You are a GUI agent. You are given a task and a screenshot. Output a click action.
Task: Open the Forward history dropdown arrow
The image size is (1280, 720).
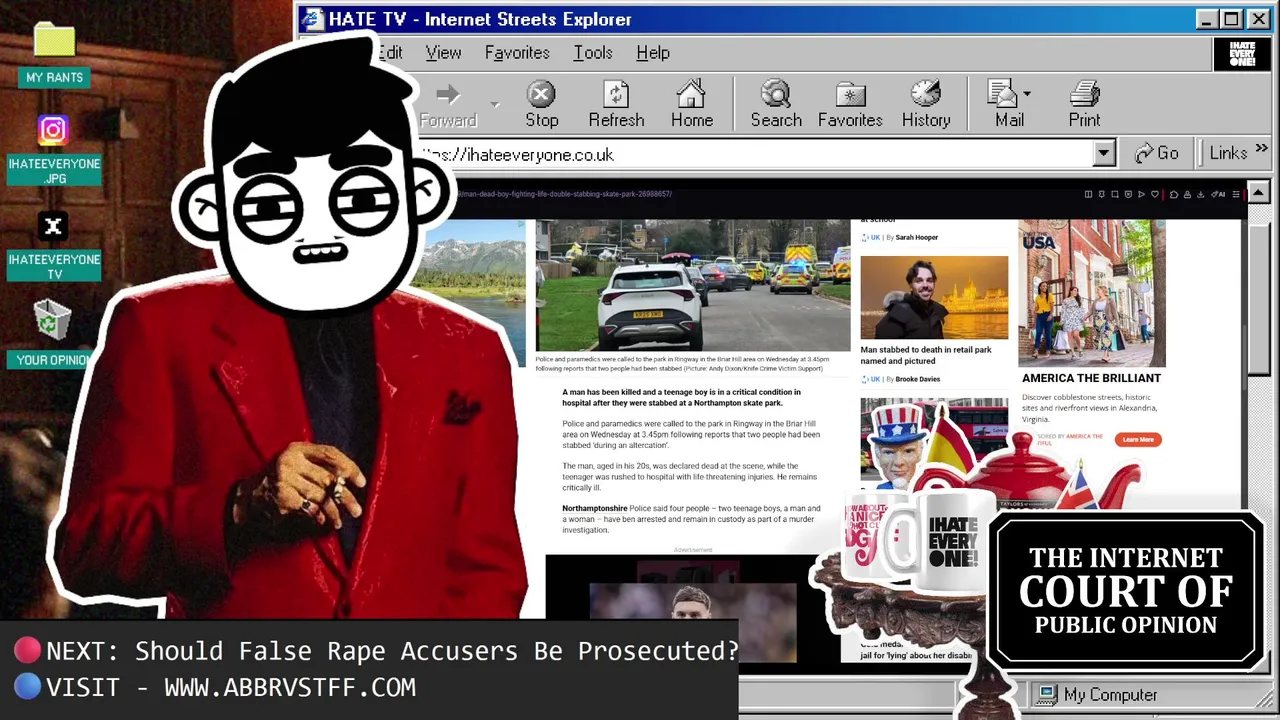(494, 104)
